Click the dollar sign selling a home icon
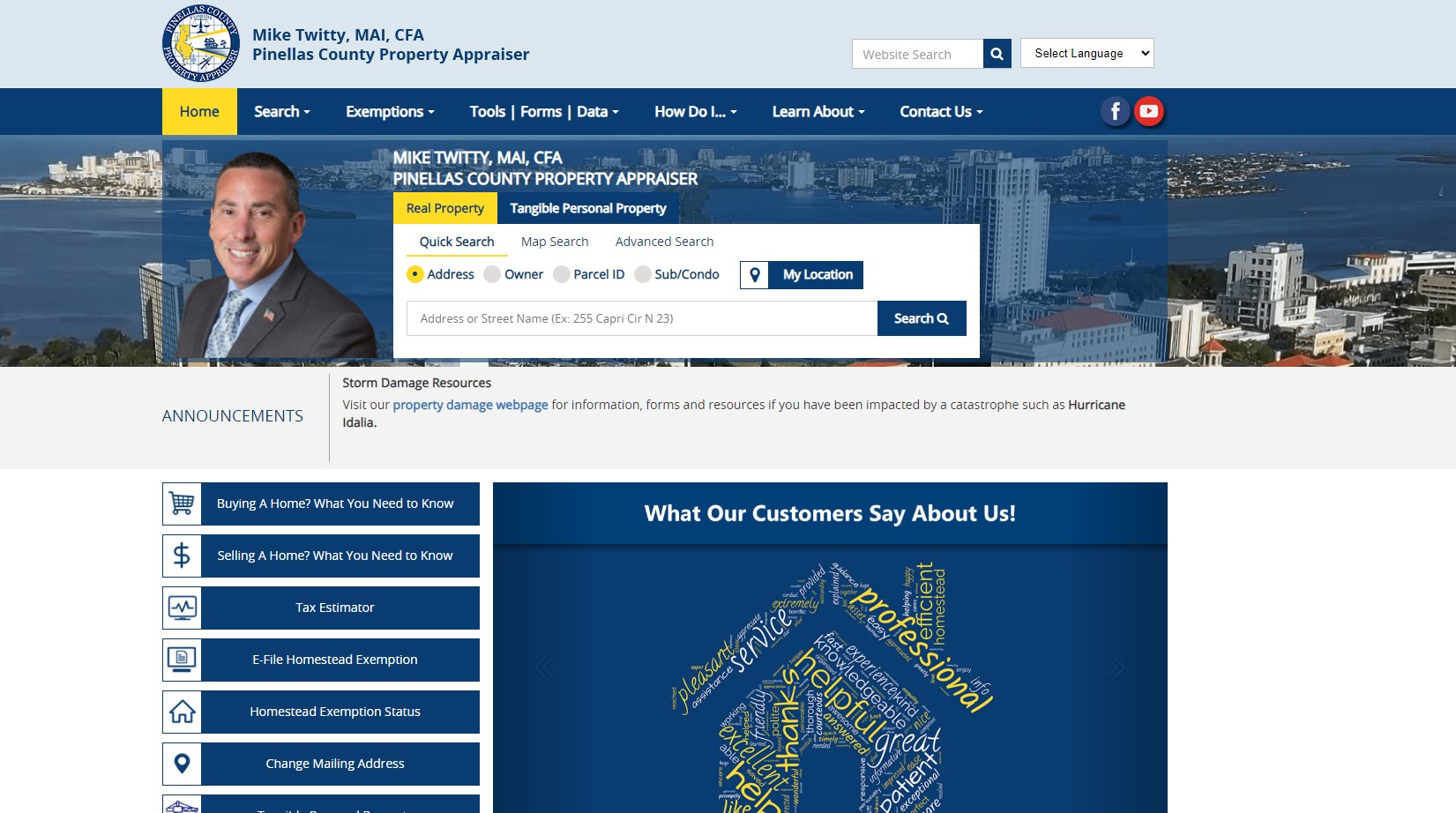 coord(182,556)
